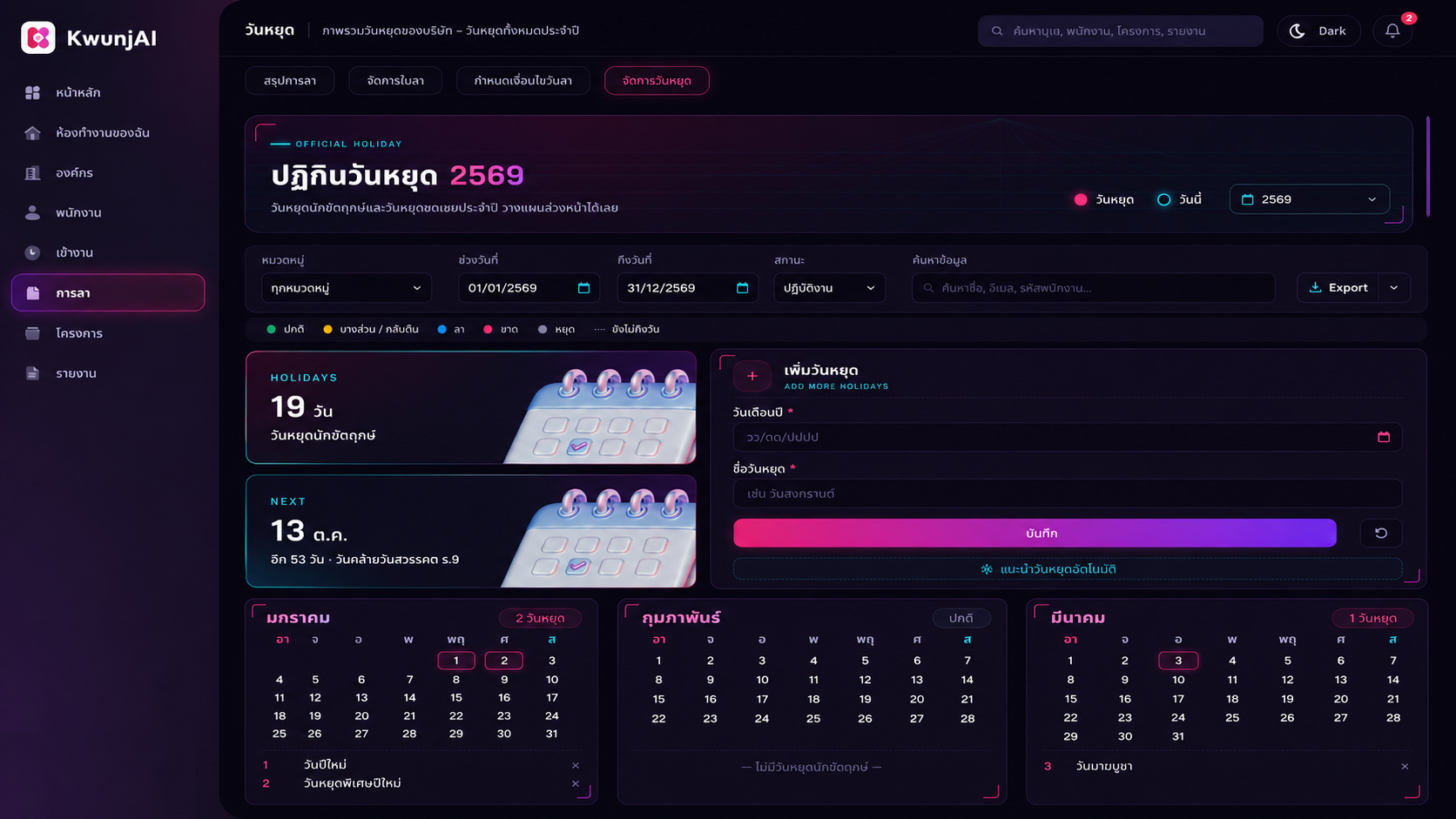Image resolution: width=1456 pixels, height=819 pixels.
Task: Select highlighted day 3 in the มีนาคม calendar
Action: [x=1178, y=661]
